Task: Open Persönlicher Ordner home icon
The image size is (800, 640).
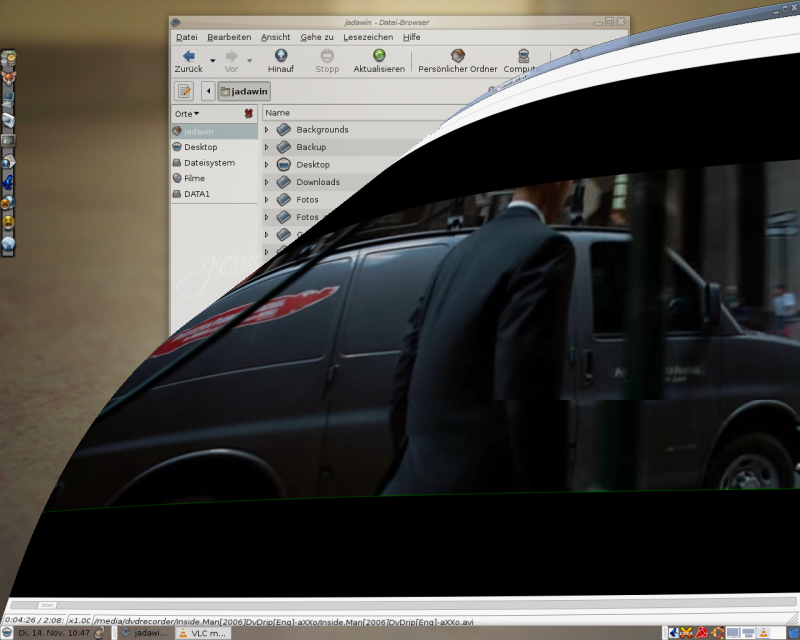Action: [458, 55]
